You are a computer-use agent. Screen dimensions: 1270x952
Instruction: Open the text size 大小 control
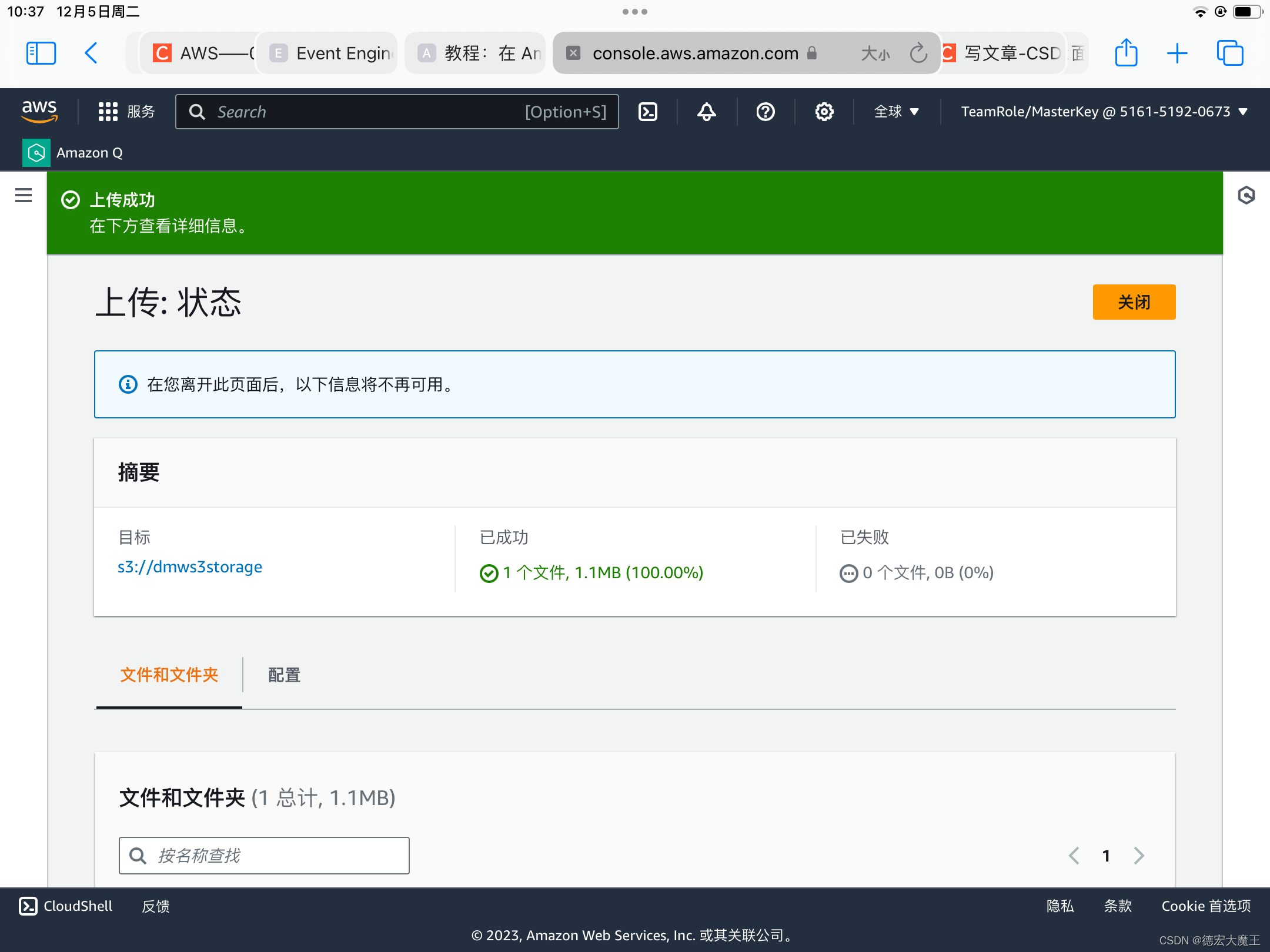click(875, 53)
